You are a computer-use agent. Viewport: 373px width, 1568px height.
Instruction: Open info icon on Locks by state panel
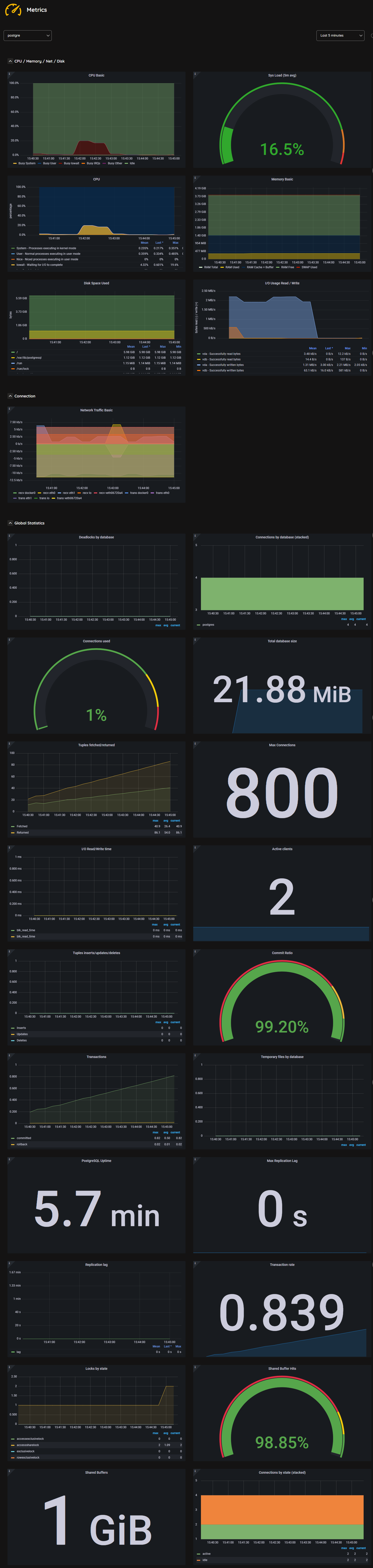10,1368
